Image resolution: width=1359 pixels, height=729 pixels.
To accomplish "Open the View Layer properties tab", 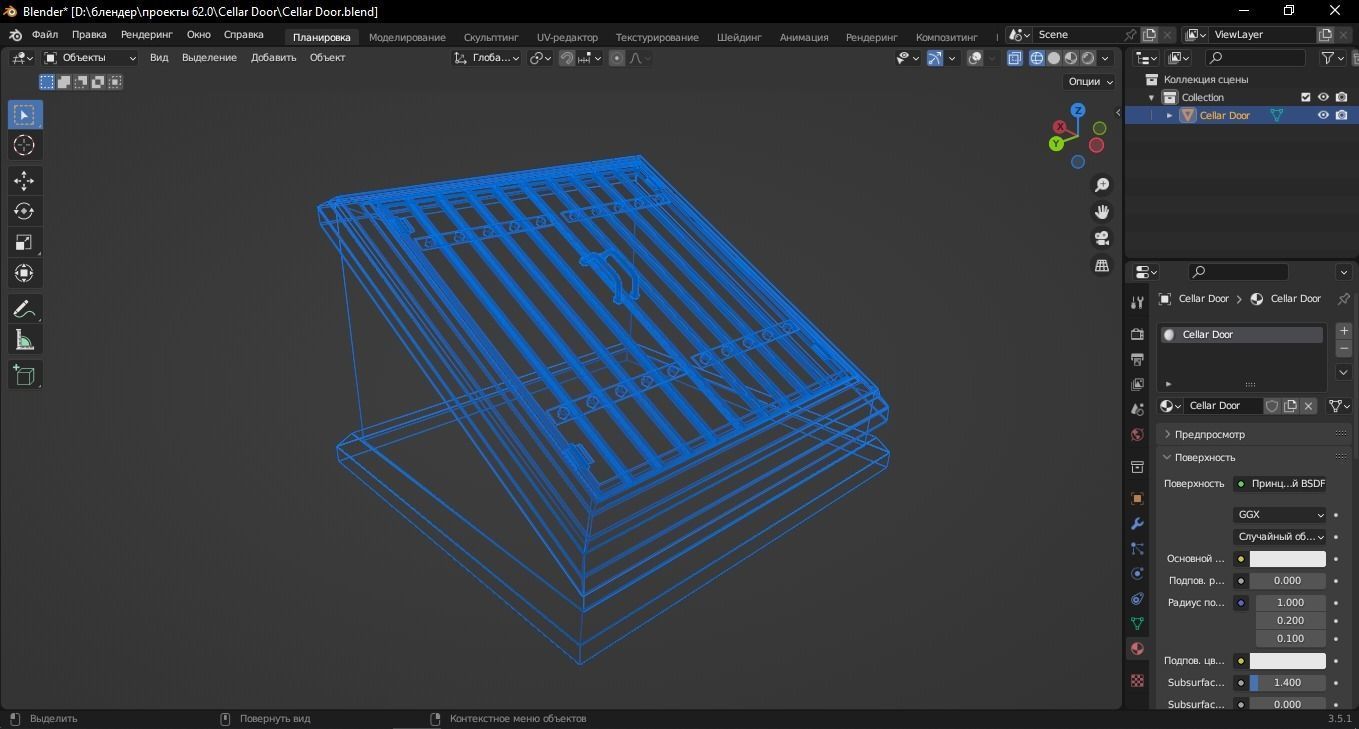I will point(1137,384).
